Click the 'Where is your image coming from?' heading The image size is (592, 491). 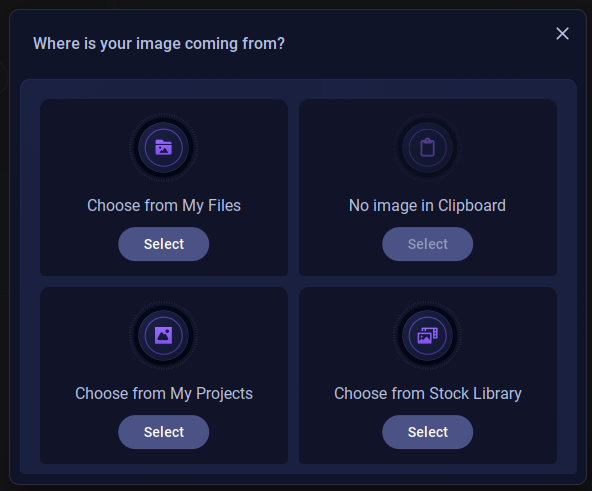(159, 43)
